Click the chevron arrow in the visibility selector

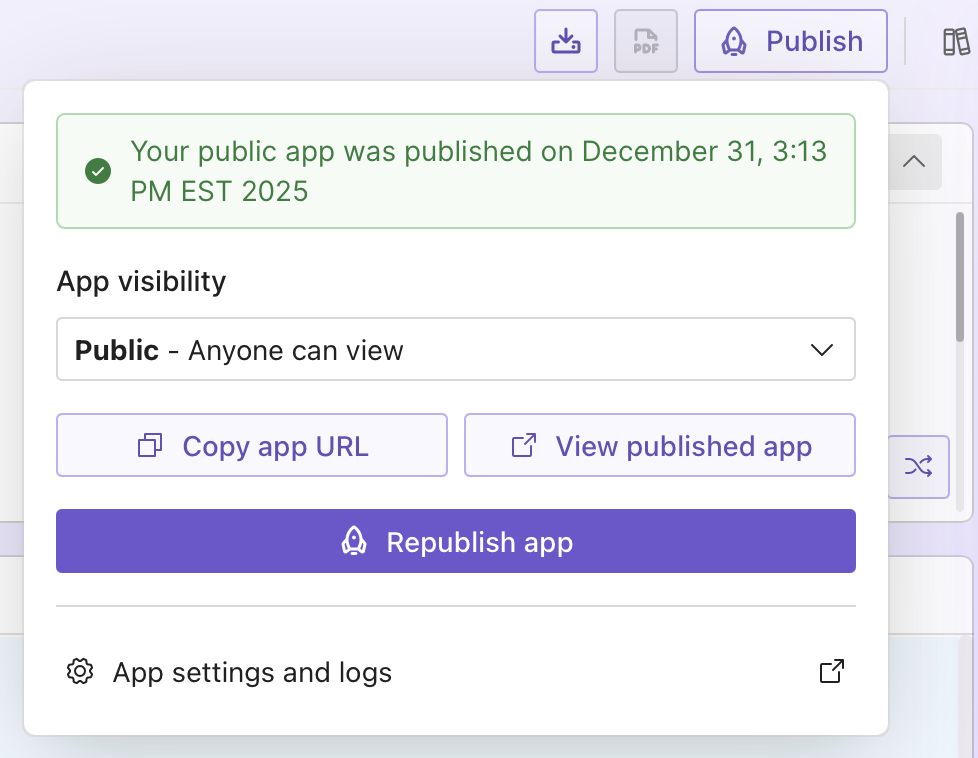tap(822, 349)
